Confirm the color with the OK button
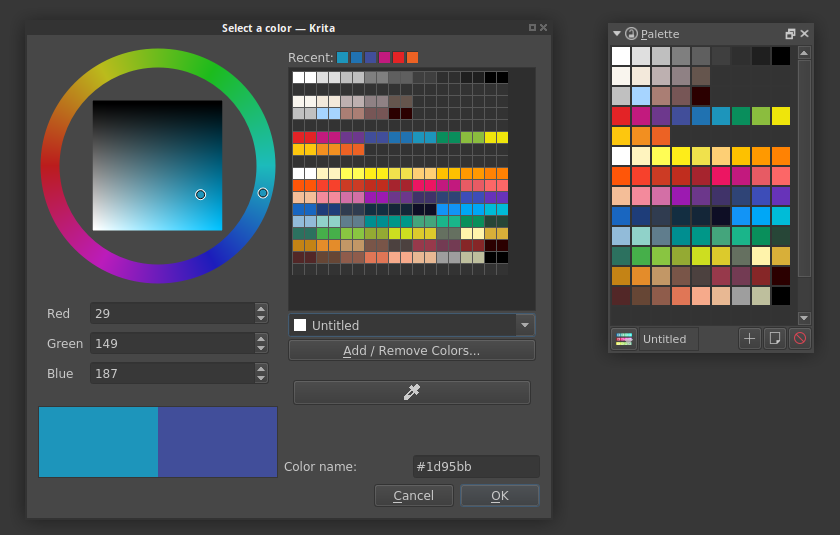This screenshot has width=840, height=535. pyautogui.click(x=500, y=495)
